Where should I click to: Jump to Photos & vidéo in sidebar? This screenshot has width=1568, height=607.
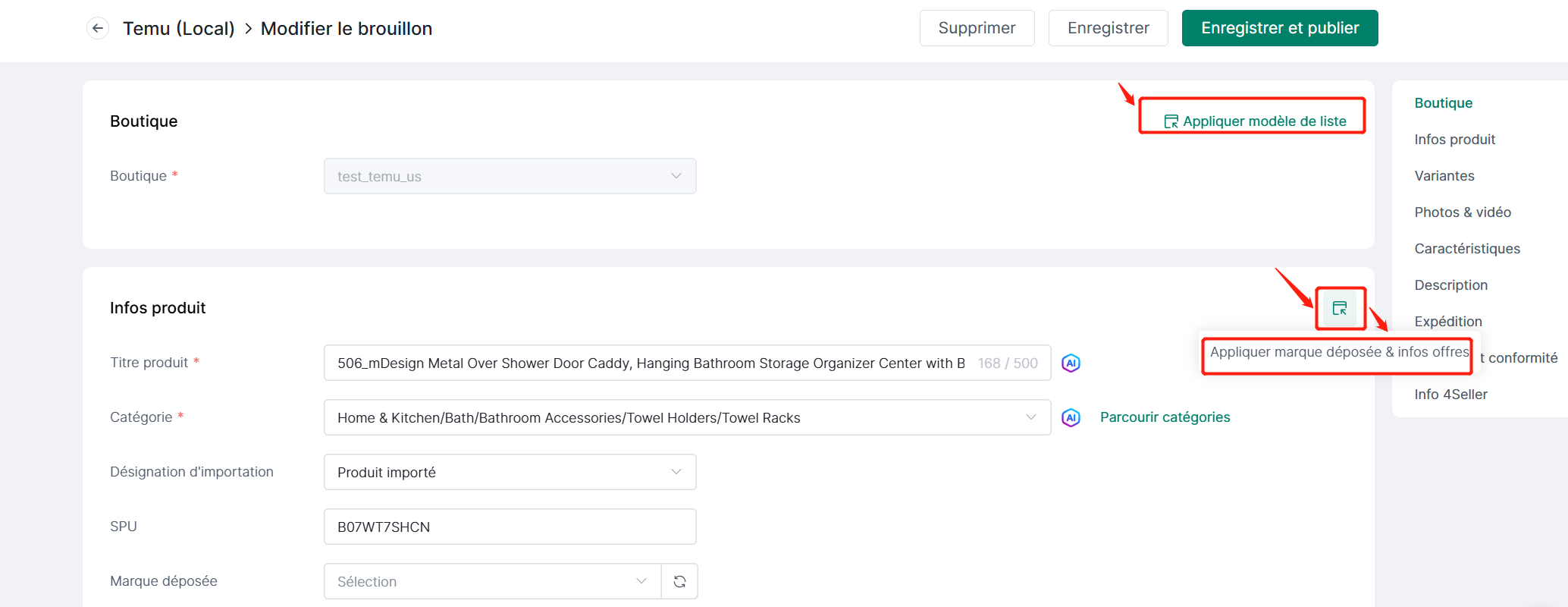point(1462,212)
